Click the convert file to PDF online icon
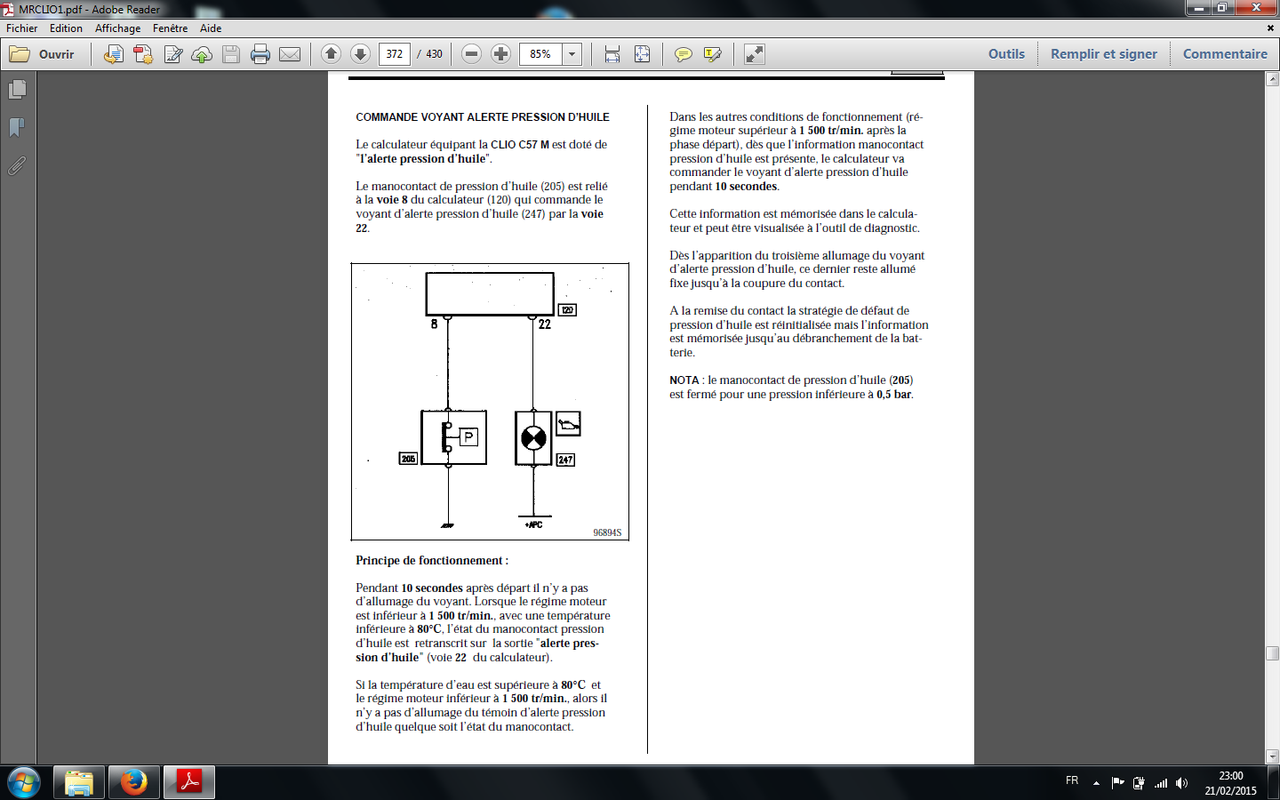Screen dimensions: 1280x800 114,54
